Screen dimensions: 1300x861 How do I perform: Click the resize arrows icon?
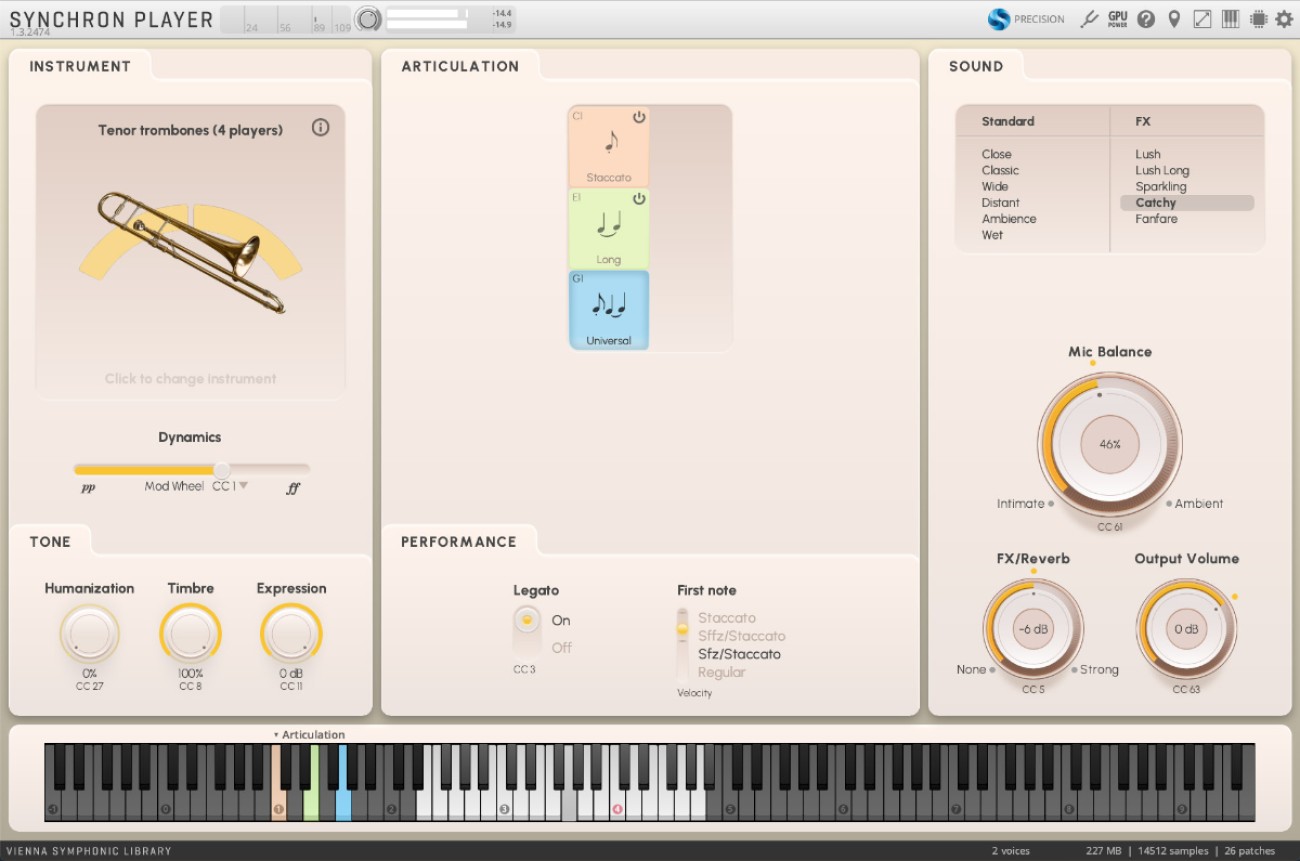[1201, 19]
